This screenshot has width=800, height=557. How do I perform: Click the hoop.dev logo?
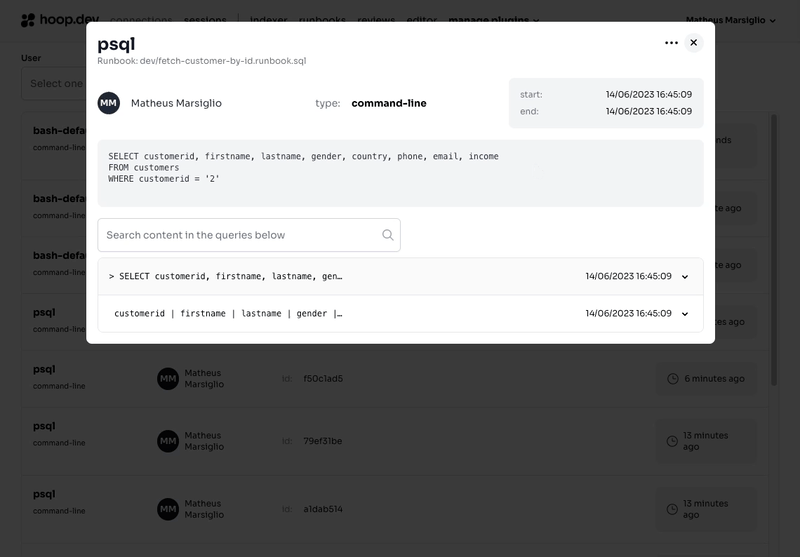[59, 20]
